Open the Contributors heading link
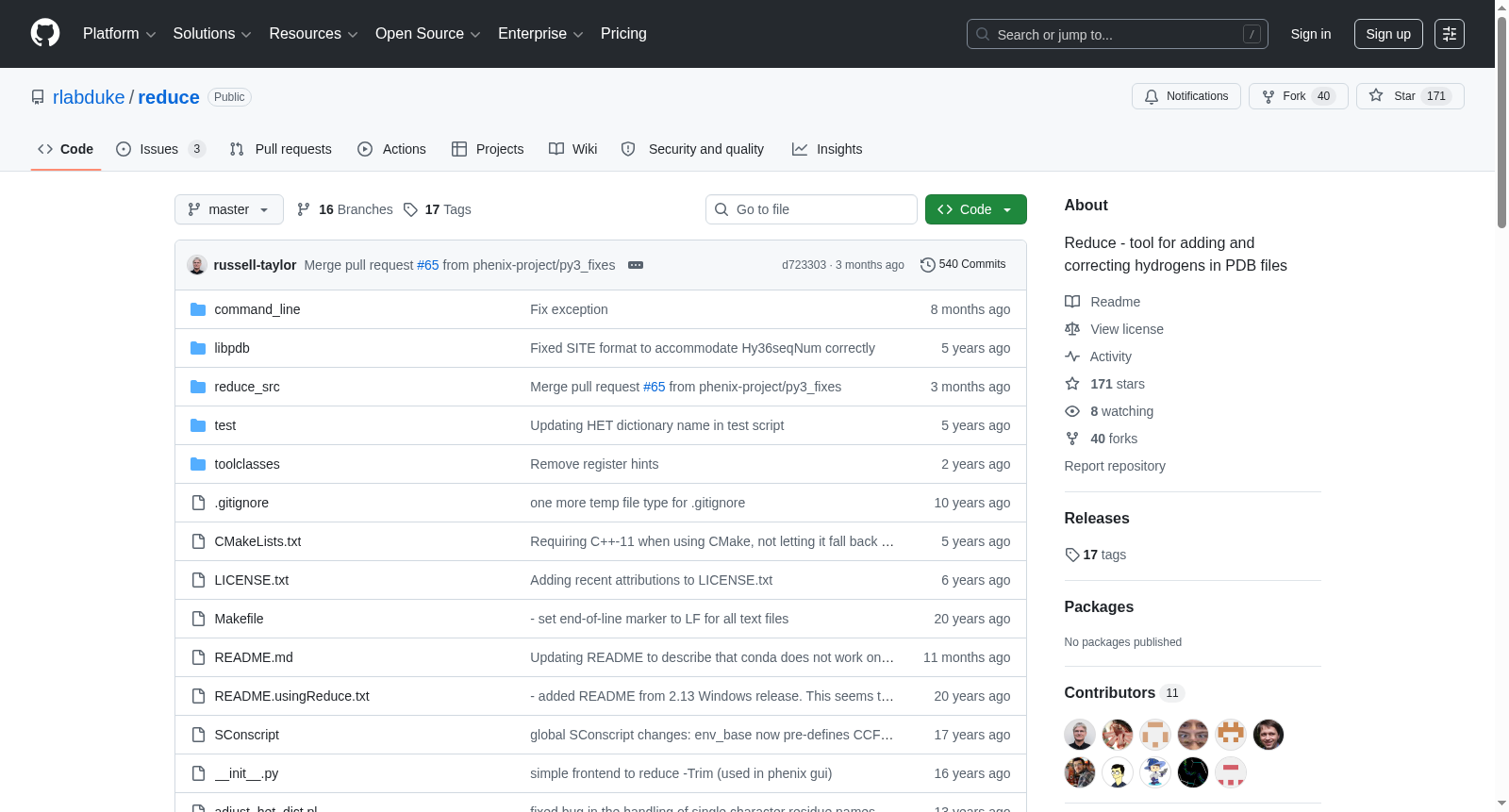This screenshot has height=812, width=1509. 1122,692
